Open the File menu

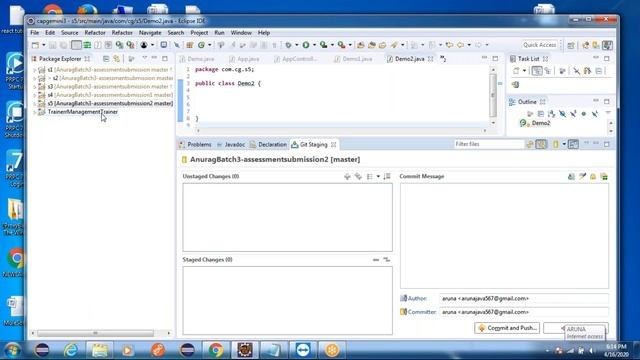click(35, 33)
